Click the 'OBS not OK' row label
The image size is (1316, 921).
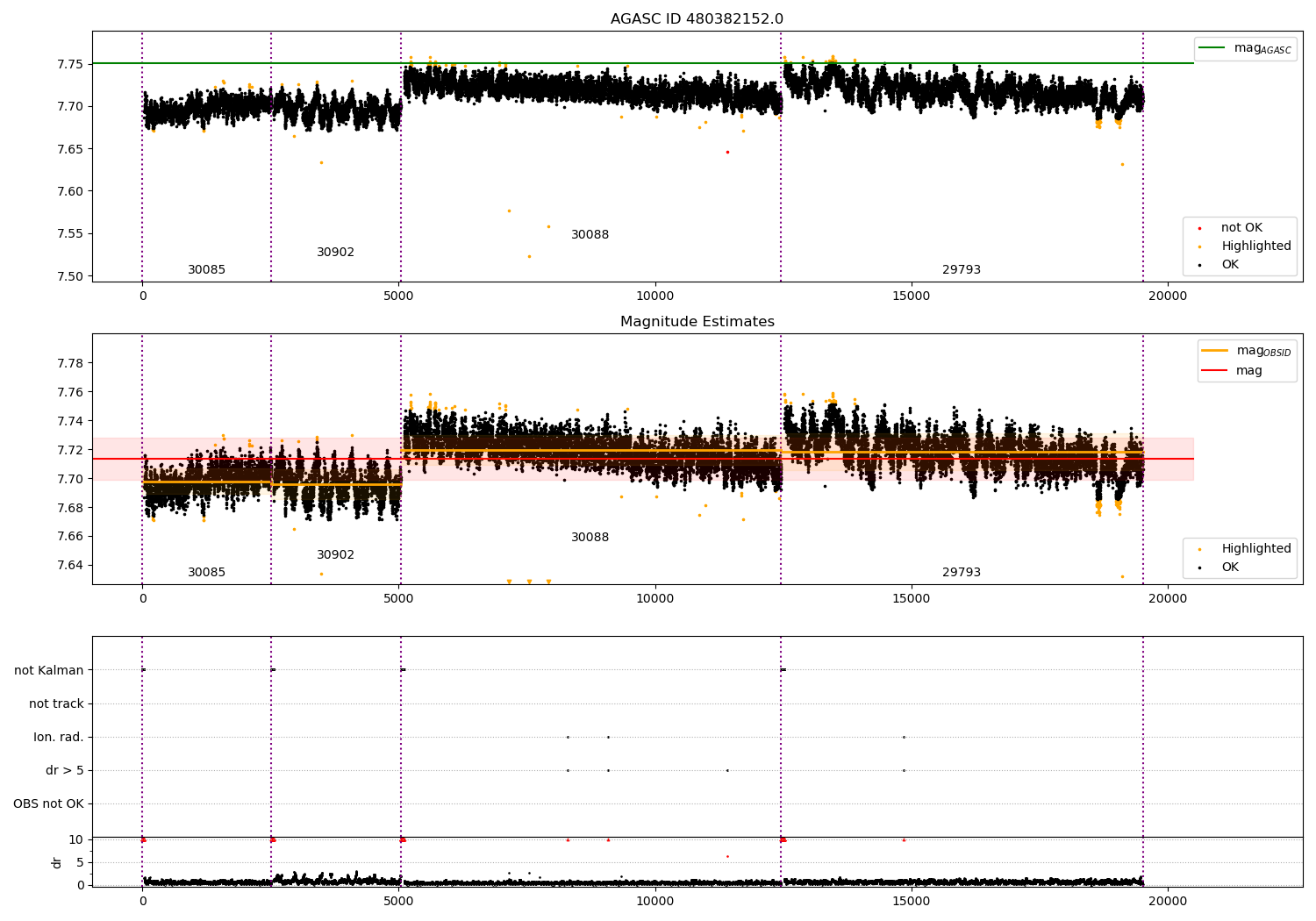48,804
